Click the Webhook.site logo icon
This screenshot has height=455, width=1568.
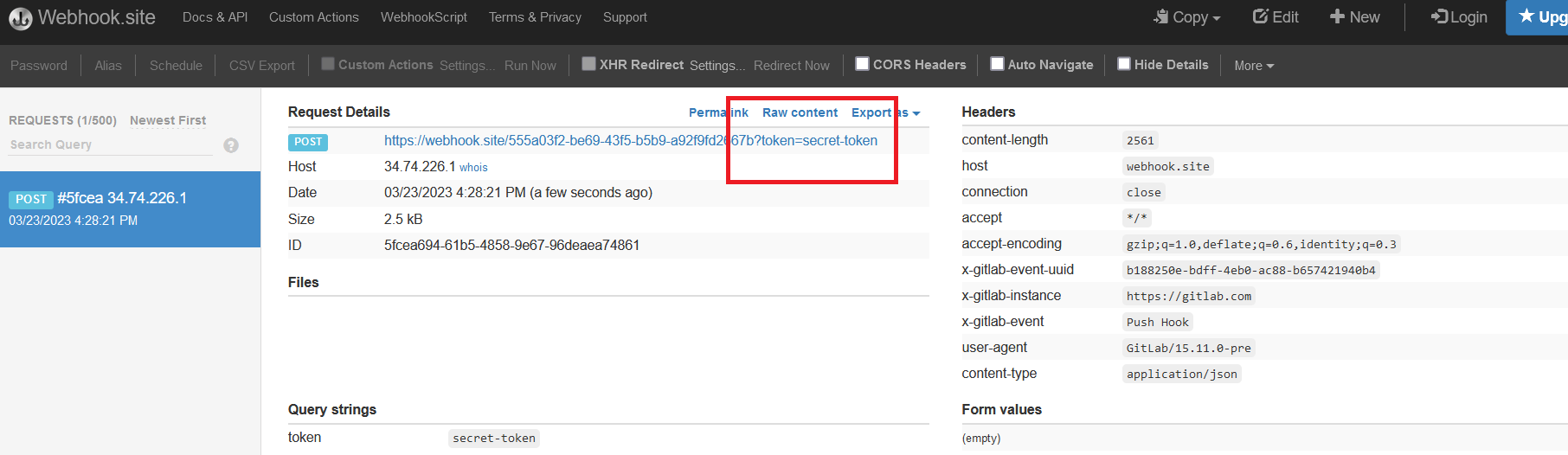click(20, 18)
